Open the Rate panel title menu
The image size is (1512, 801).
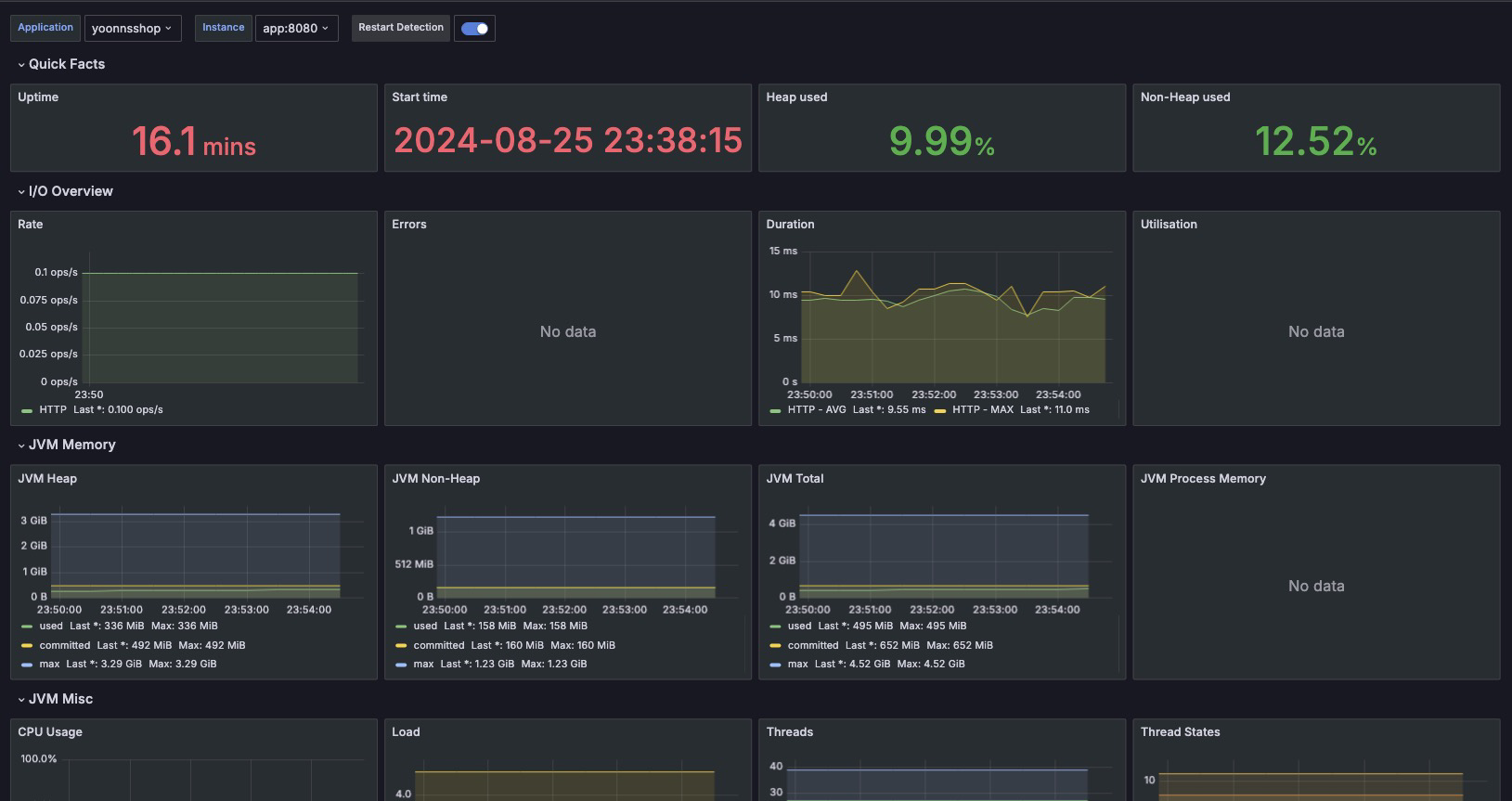click(x=31, y=224)
